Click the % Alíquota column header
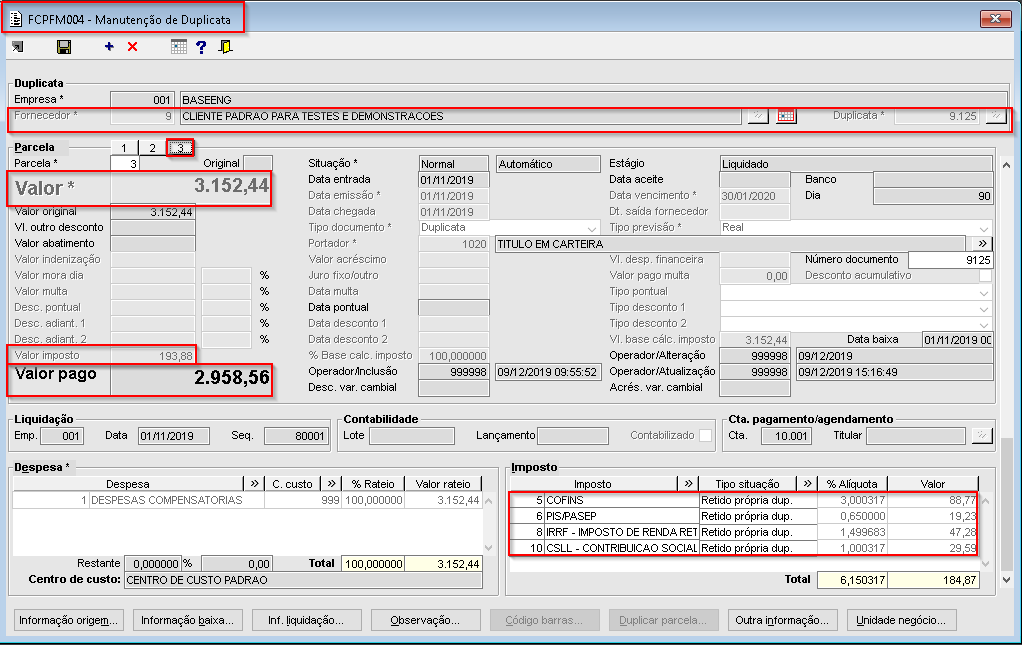 (852, 483)
